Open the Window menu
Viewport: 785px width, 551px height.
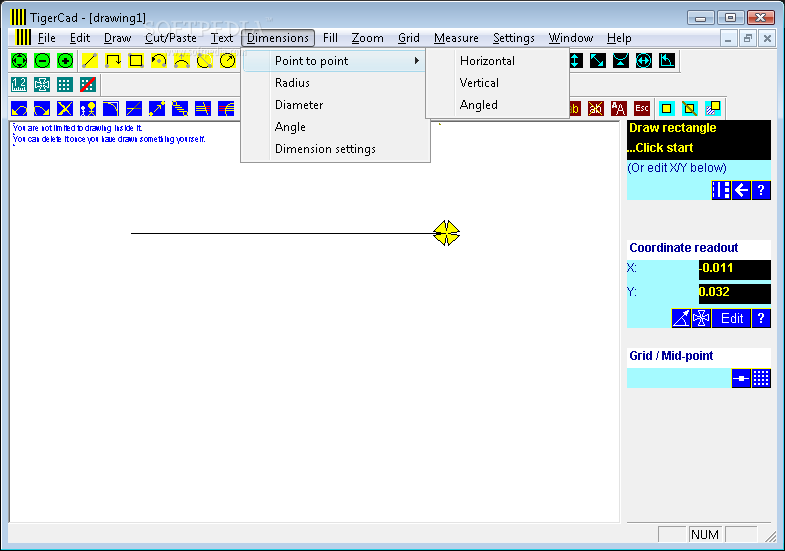tap(571, 38)
